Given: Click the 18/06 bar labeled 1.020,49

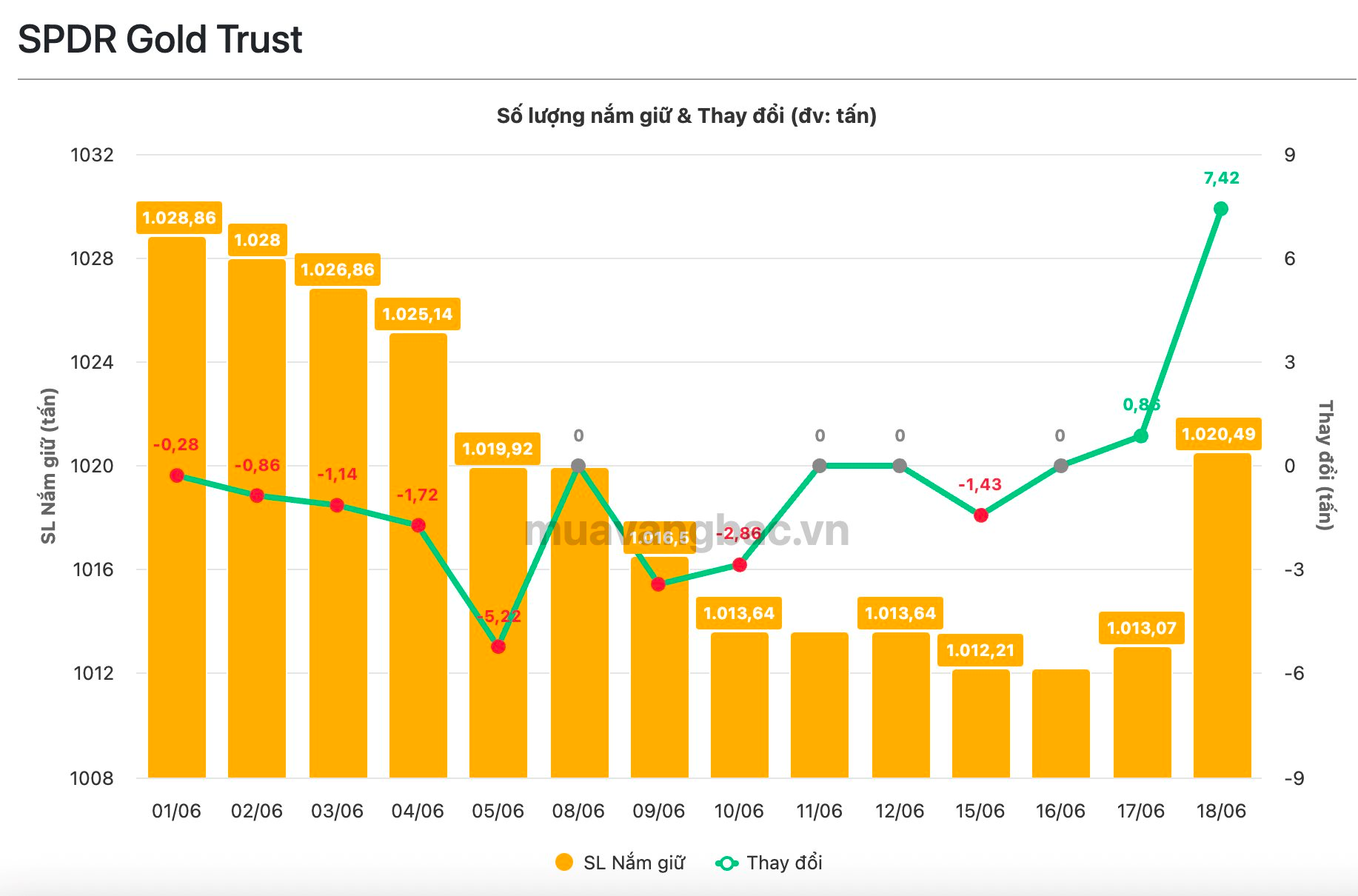Looking at the screenshot, I should pyautogui.click(x=1222, y=615).
